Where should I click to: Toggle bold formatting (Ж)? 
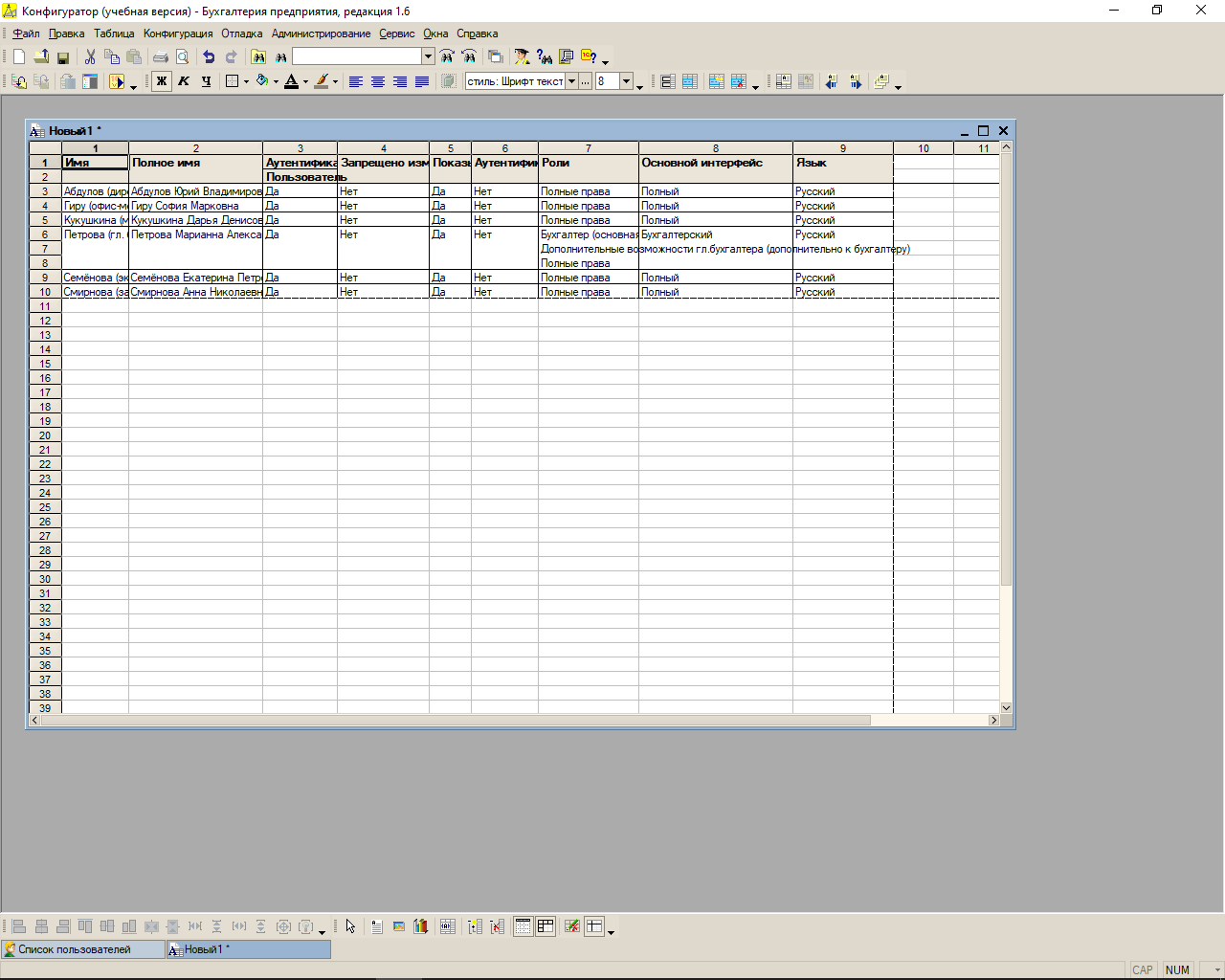[162, 81]
